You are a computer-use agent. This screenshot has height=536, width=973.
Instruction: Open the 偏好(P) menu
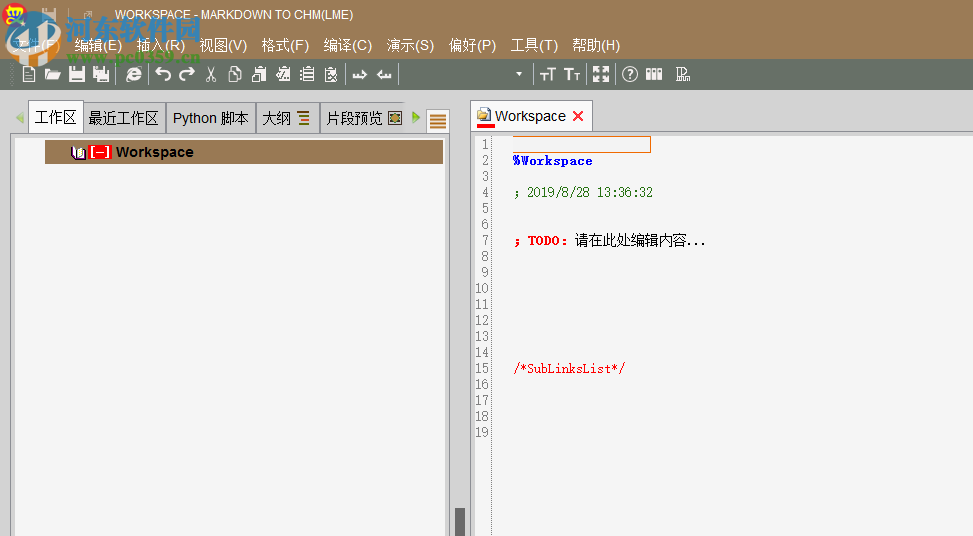[472, 45]
